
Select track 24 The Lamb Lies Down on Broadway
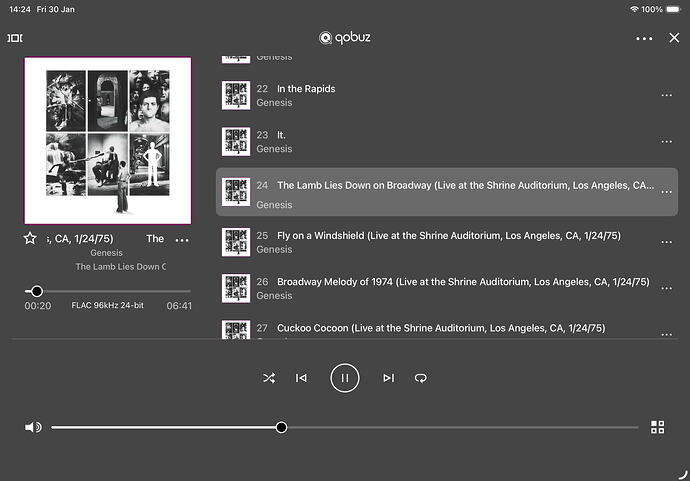447,192
